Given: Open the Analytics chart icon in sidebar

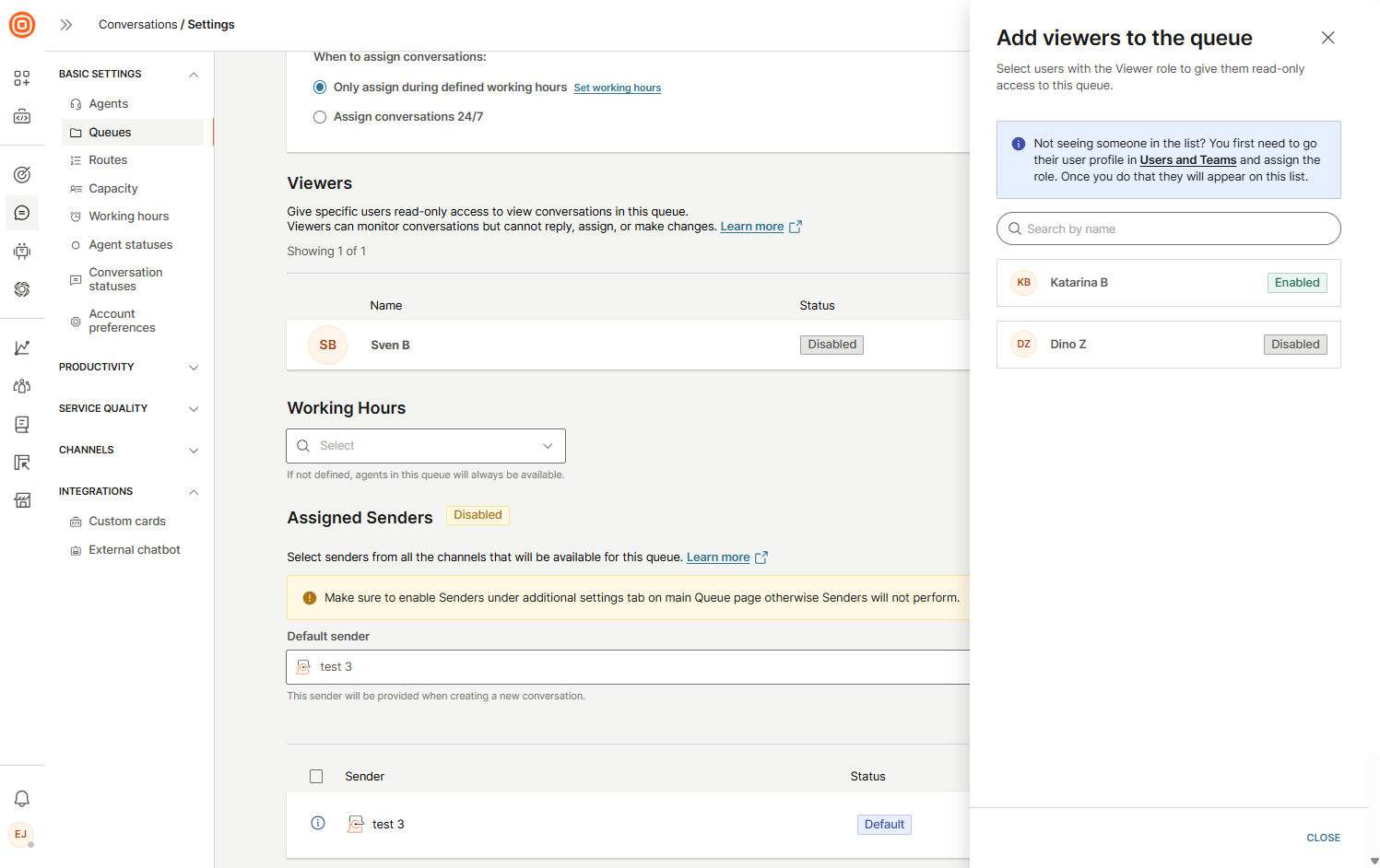Looking at the screenshot, I should click(x=22, y=347).
